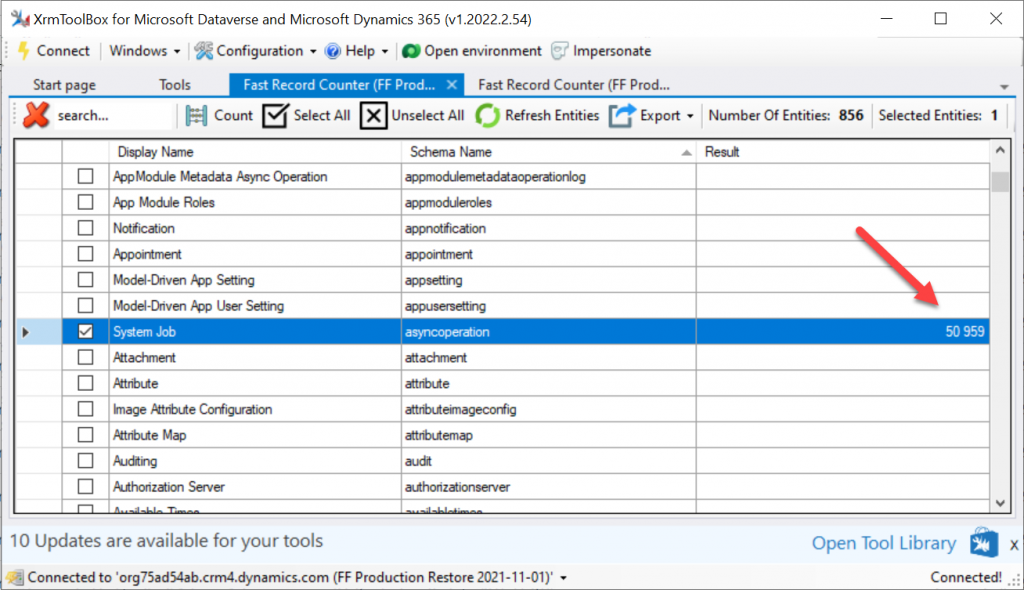The height and width of the screenshot is (590, 1024).
Task: Click the System Job row selector arrow
Action: pos(25,332)
